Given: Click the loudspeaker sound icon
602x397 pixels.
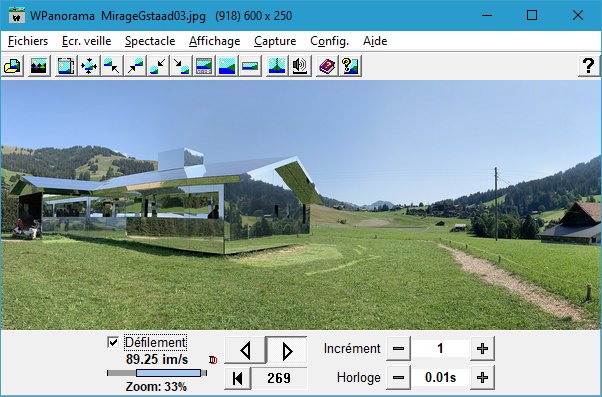Looking at the screenshot, I should (300, 66).
